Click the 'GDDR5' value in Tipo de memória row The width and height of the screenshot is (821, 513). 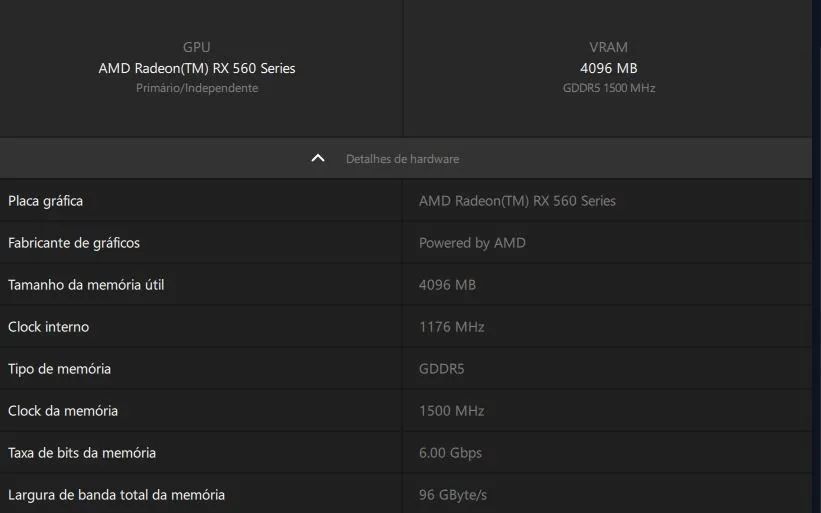click(441, 369)
